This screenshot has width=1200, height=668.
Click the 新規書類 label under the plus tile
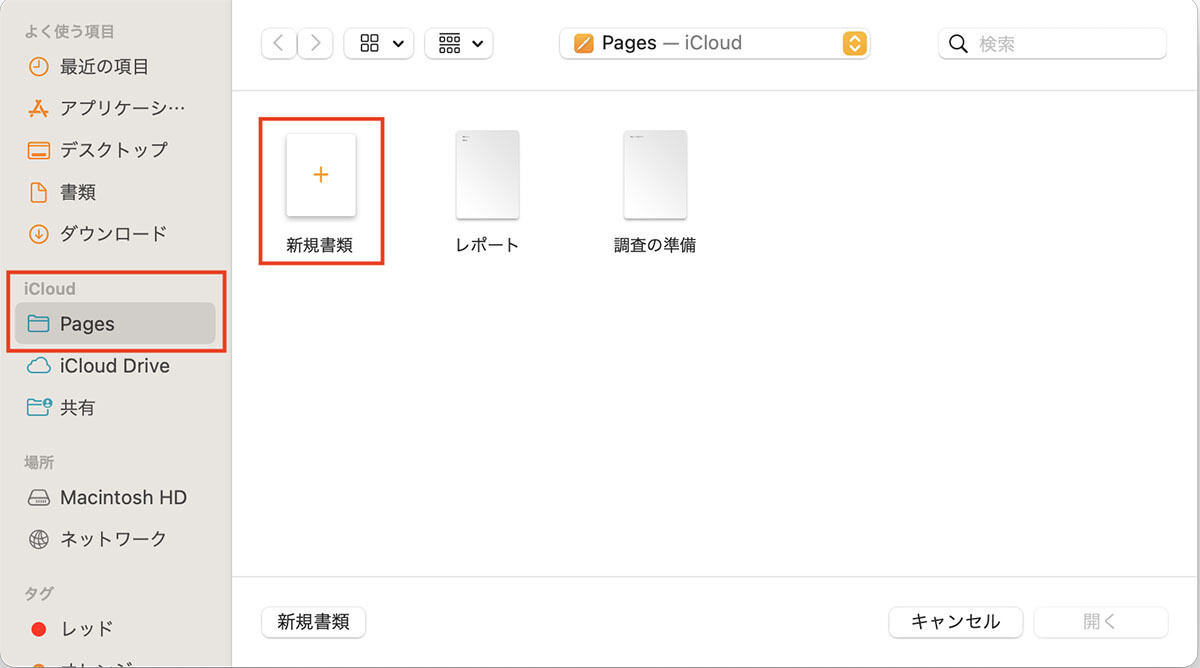click(x=320, y=245)
